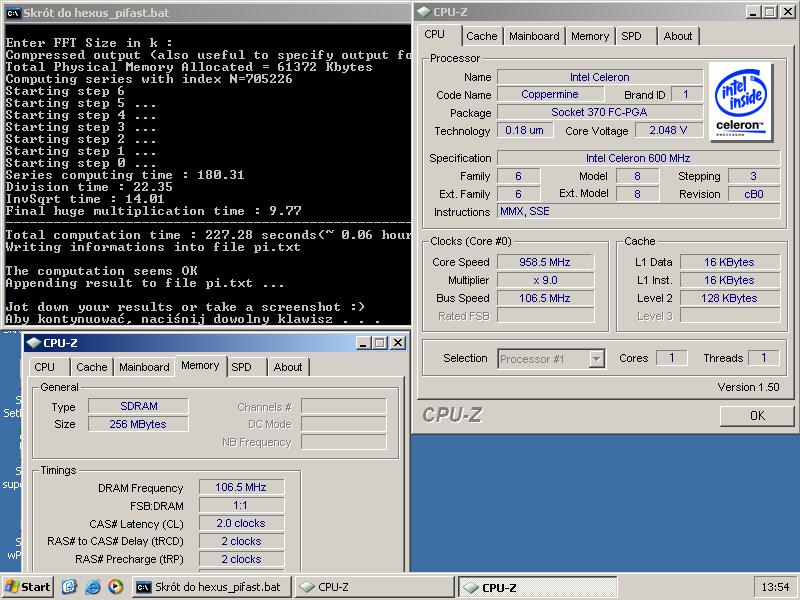This screenshot has height=600, width=800.
Task: Click the Version 1.50 label
Action: [748, 387]
